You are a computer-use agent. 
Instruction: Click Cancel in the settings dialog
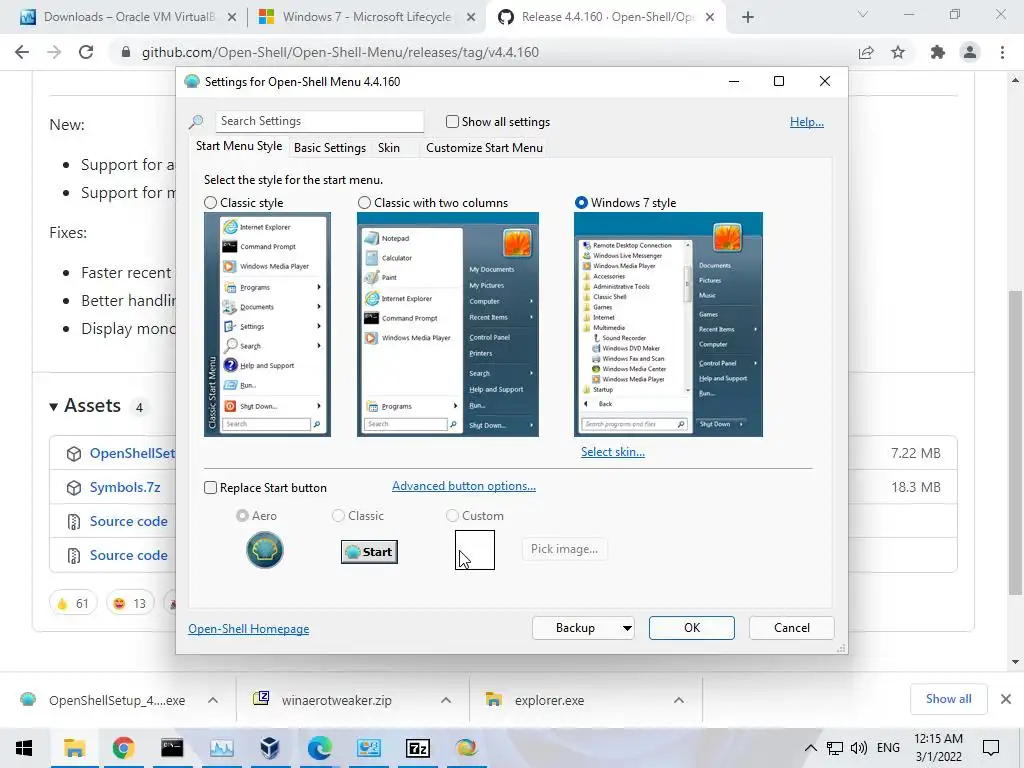pyautogui.click(x=792, y=628)
